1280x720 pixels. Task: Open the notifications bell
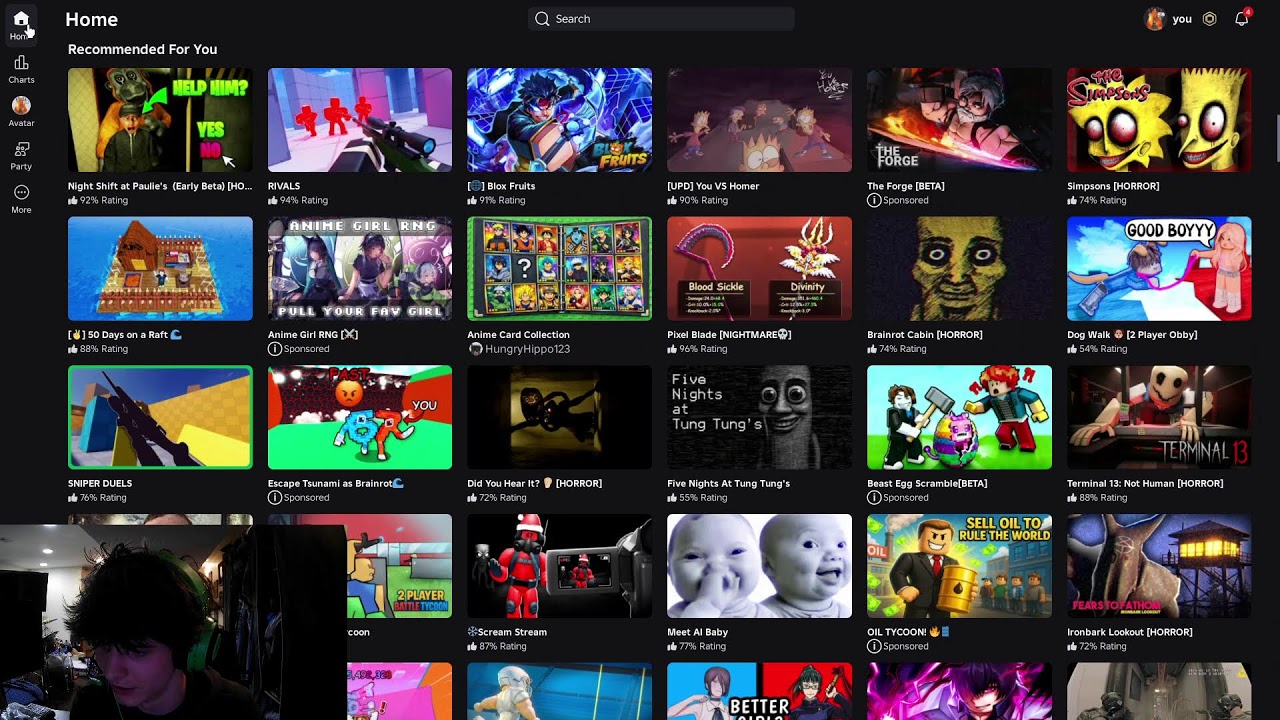click(x=1242, y=19)
